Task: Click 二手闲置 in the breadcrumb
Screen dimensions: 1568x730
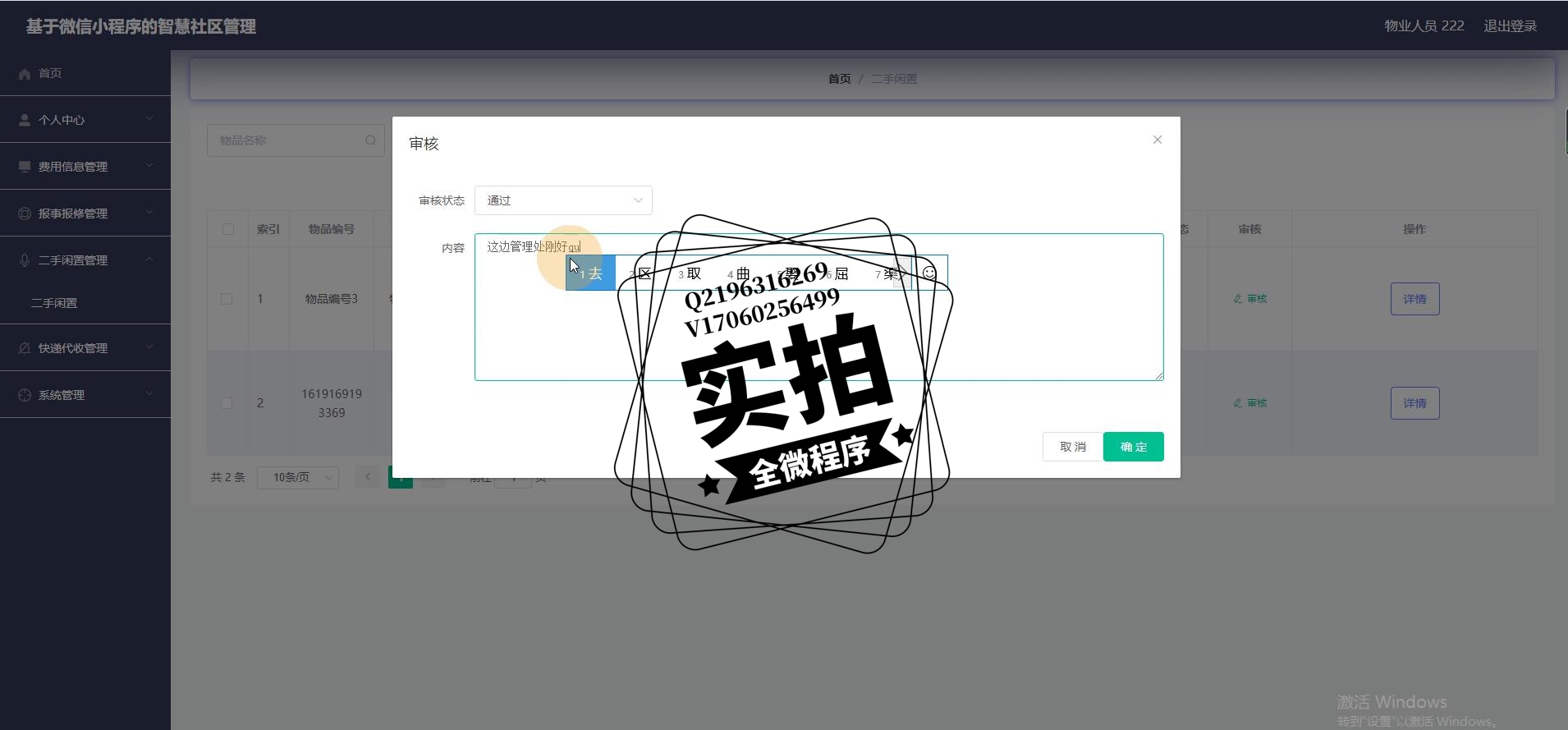Action: (894, 79)
